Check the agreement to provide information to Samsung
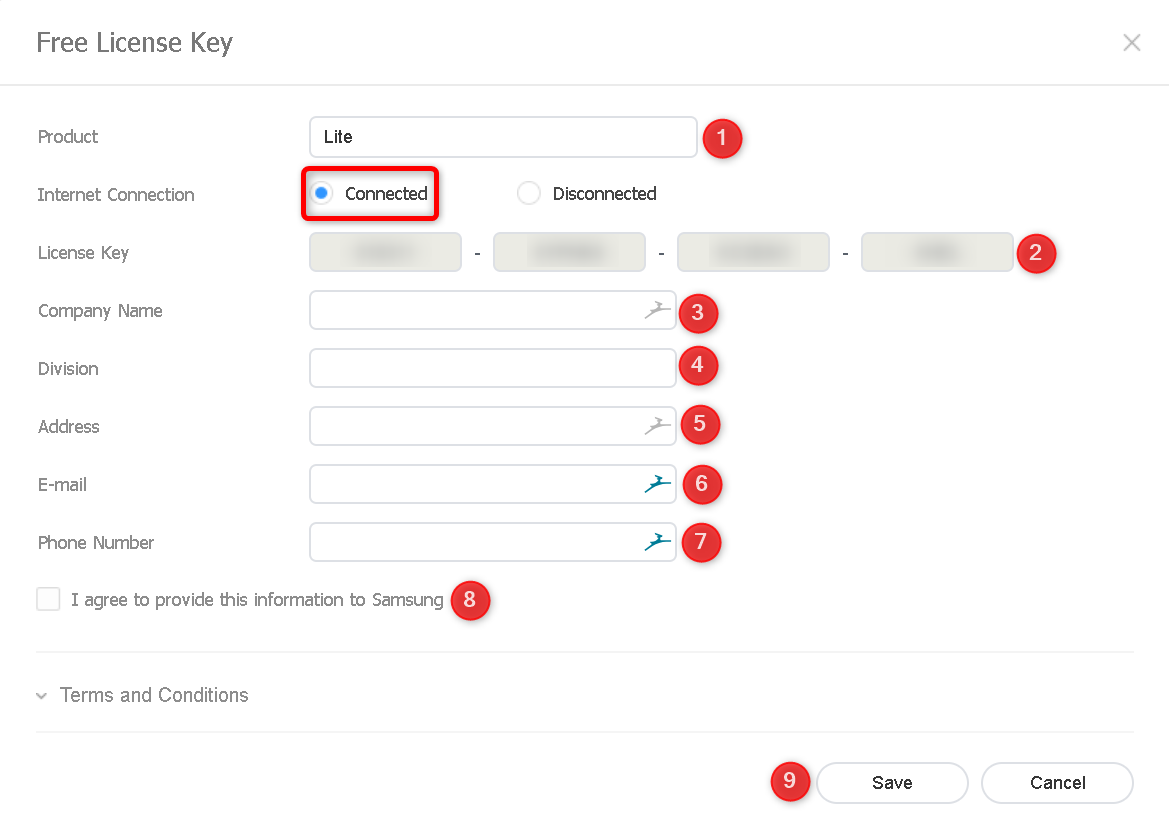Viewport: 1169px width, 832px height. point(47,599)
